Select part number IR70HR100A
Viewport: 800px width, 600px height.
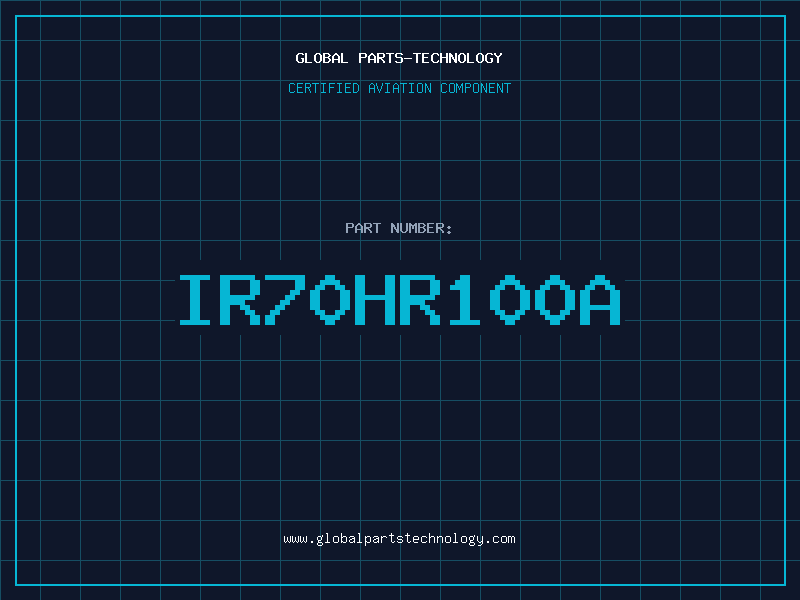click(x=399, y=300)
